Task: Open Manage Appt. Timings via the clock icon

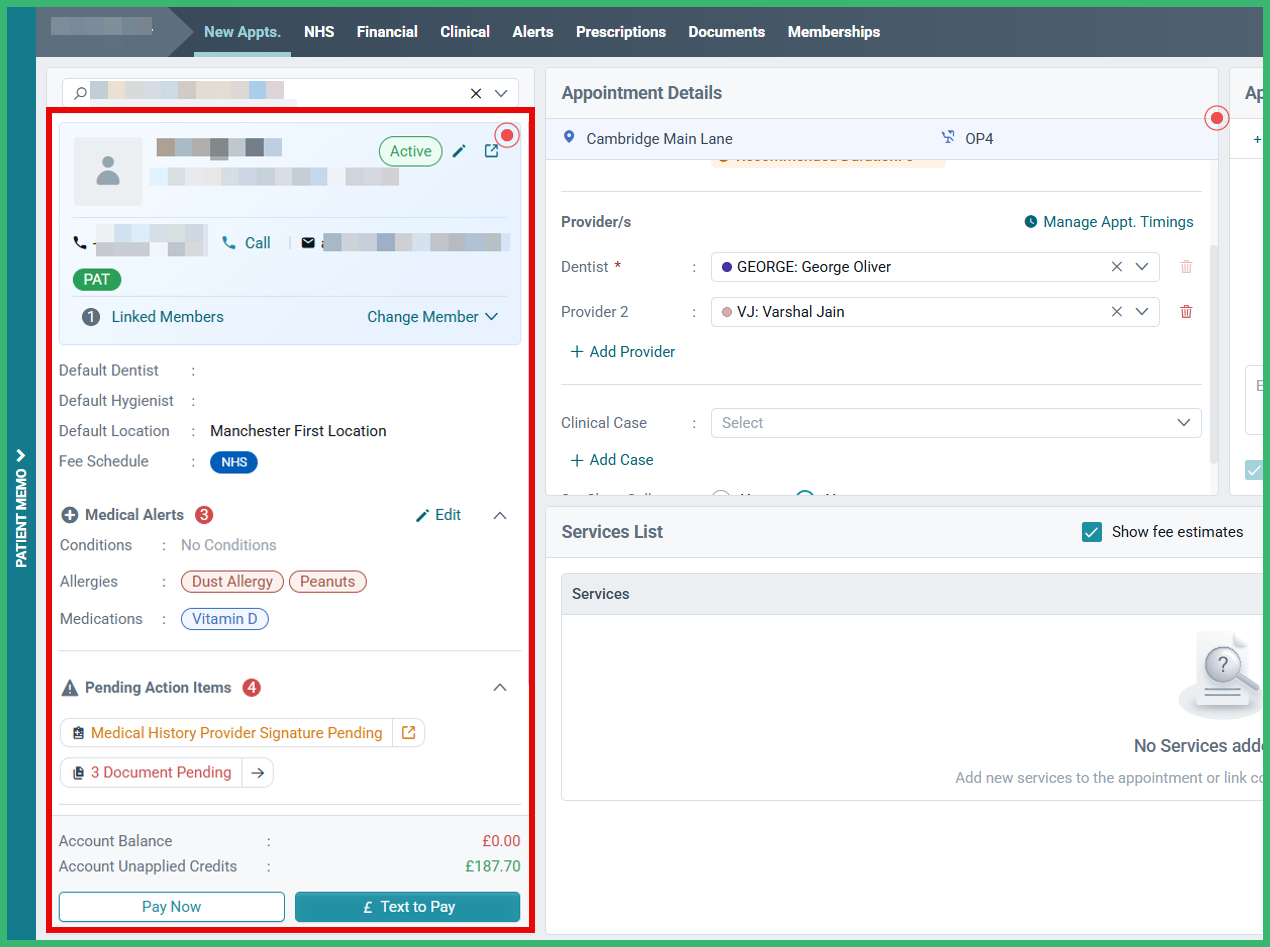Action: click(x=1031, y=221)
